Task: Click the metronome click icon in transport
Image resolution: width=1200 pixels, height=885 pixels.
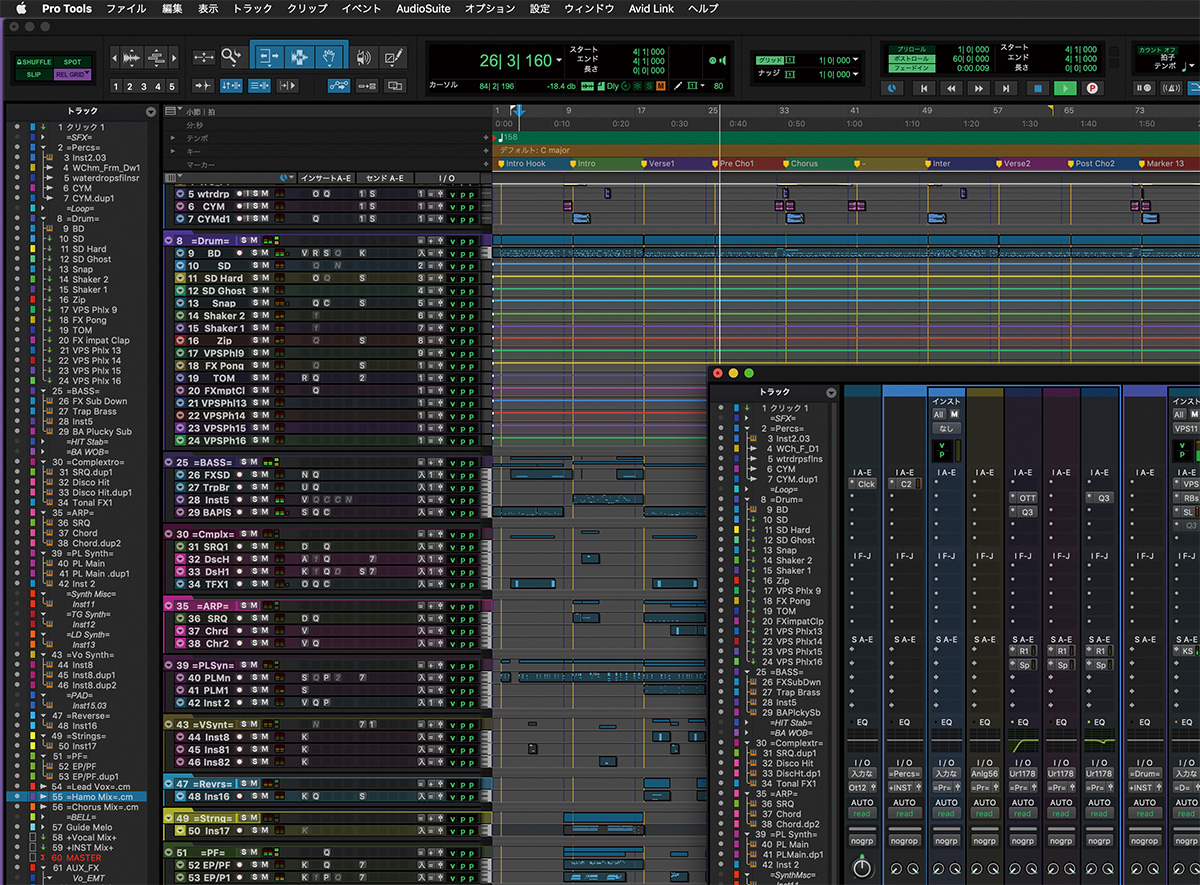Action: click(x=1171, y=88)
